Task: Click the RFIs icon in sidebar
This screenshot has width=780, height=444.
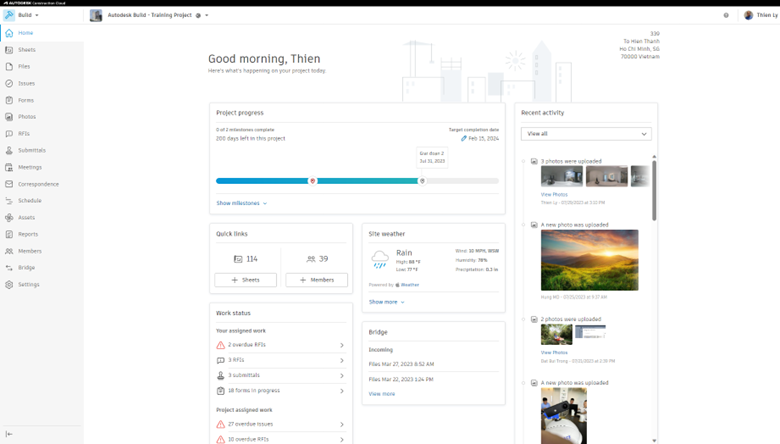Action: [x=9, y=134]
